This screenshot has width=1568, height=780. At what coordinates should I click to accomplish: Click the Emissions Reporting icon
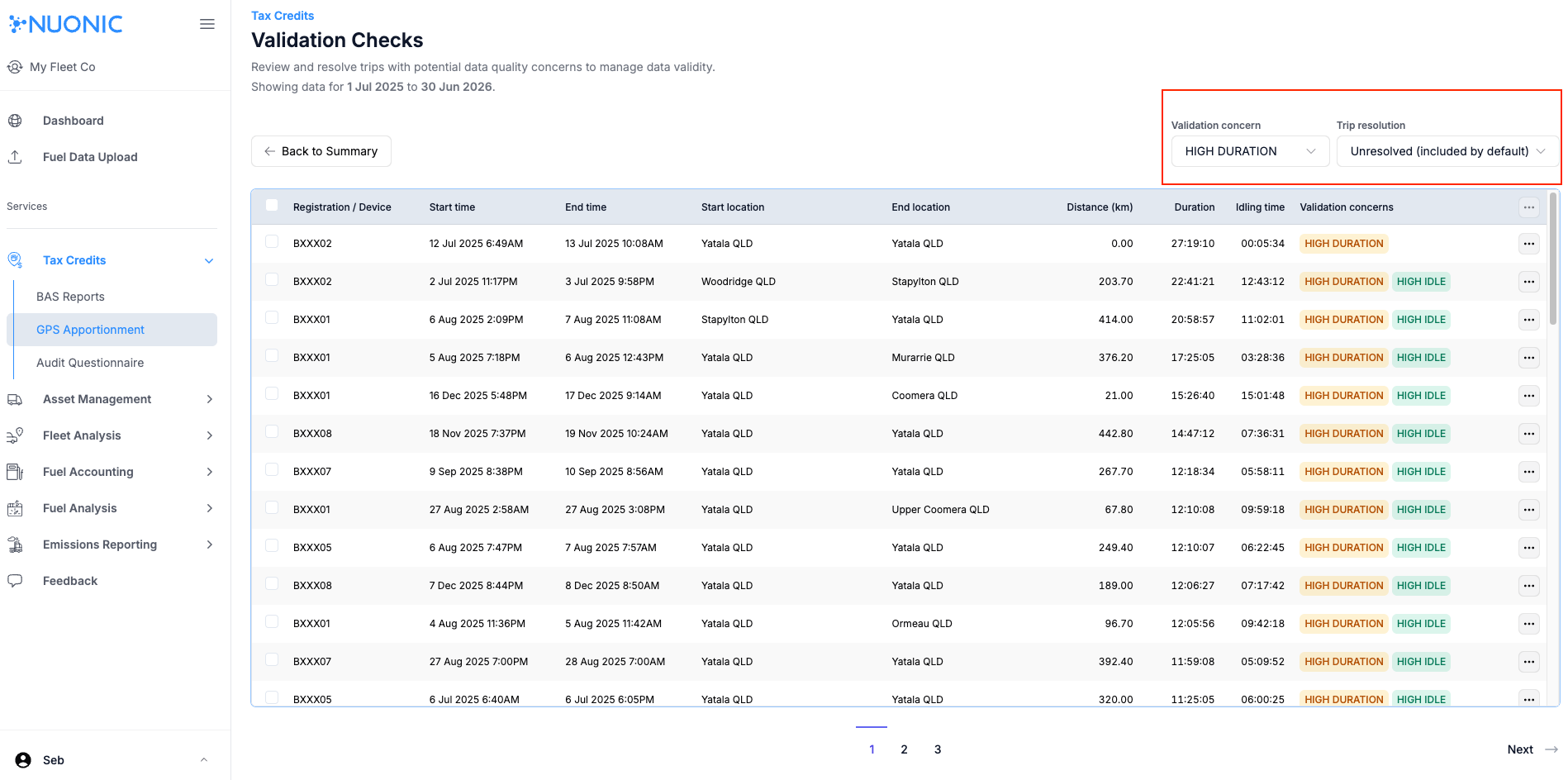pos(15,545)
